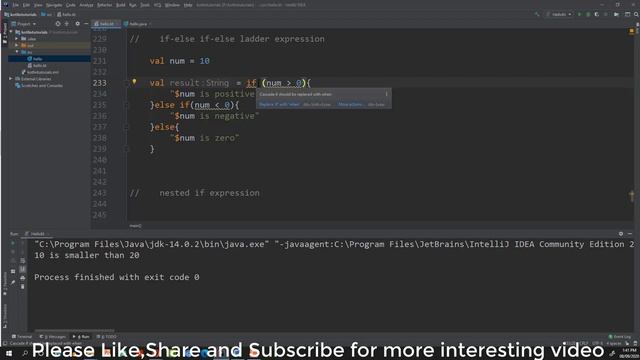Click the '10 is smaller than 20' output line
The height and width of the screenshot is (360, 640).
87,255
